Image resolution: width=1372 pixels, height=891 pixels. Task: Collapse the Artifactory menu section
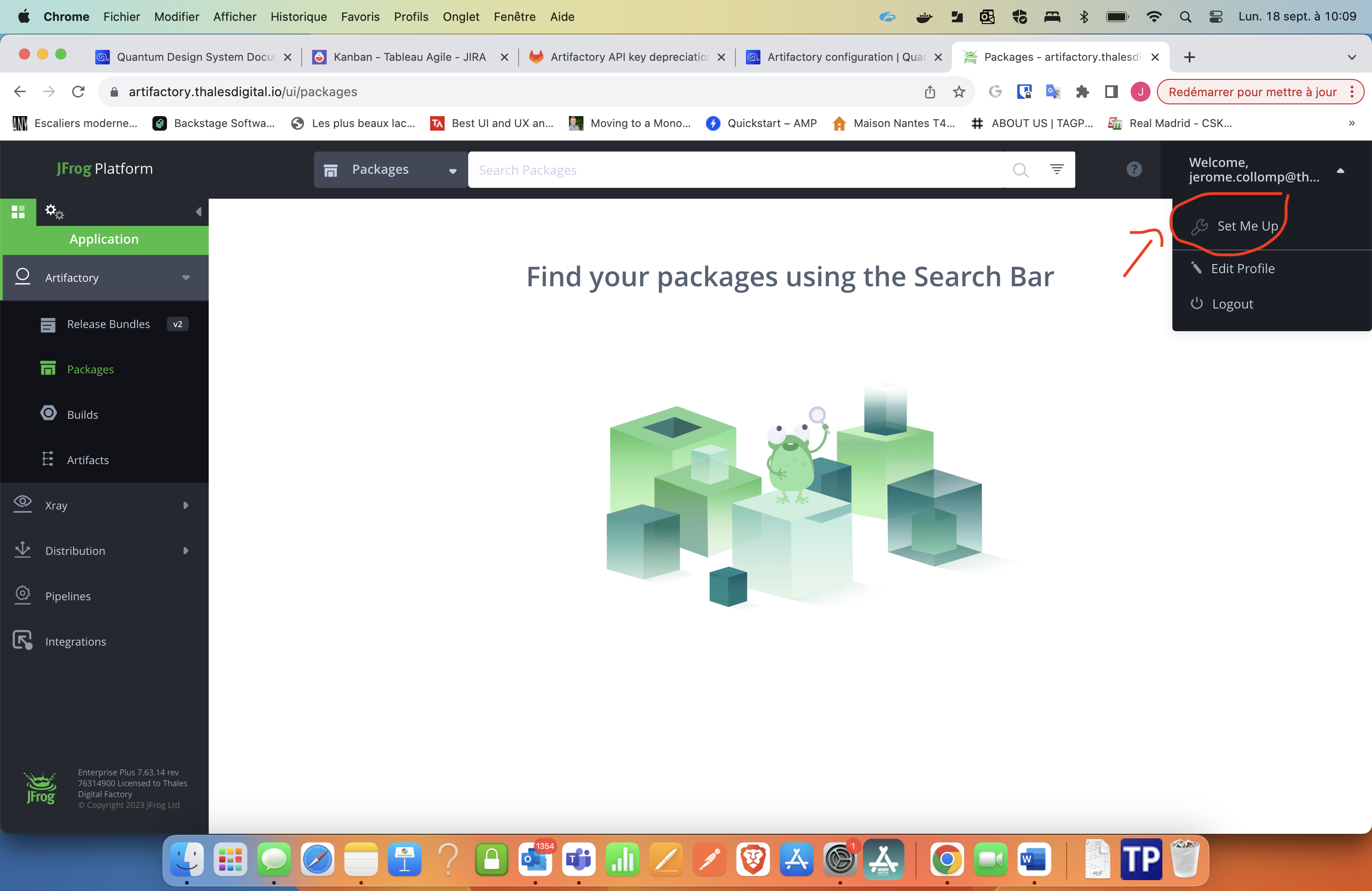pos(186,278)
